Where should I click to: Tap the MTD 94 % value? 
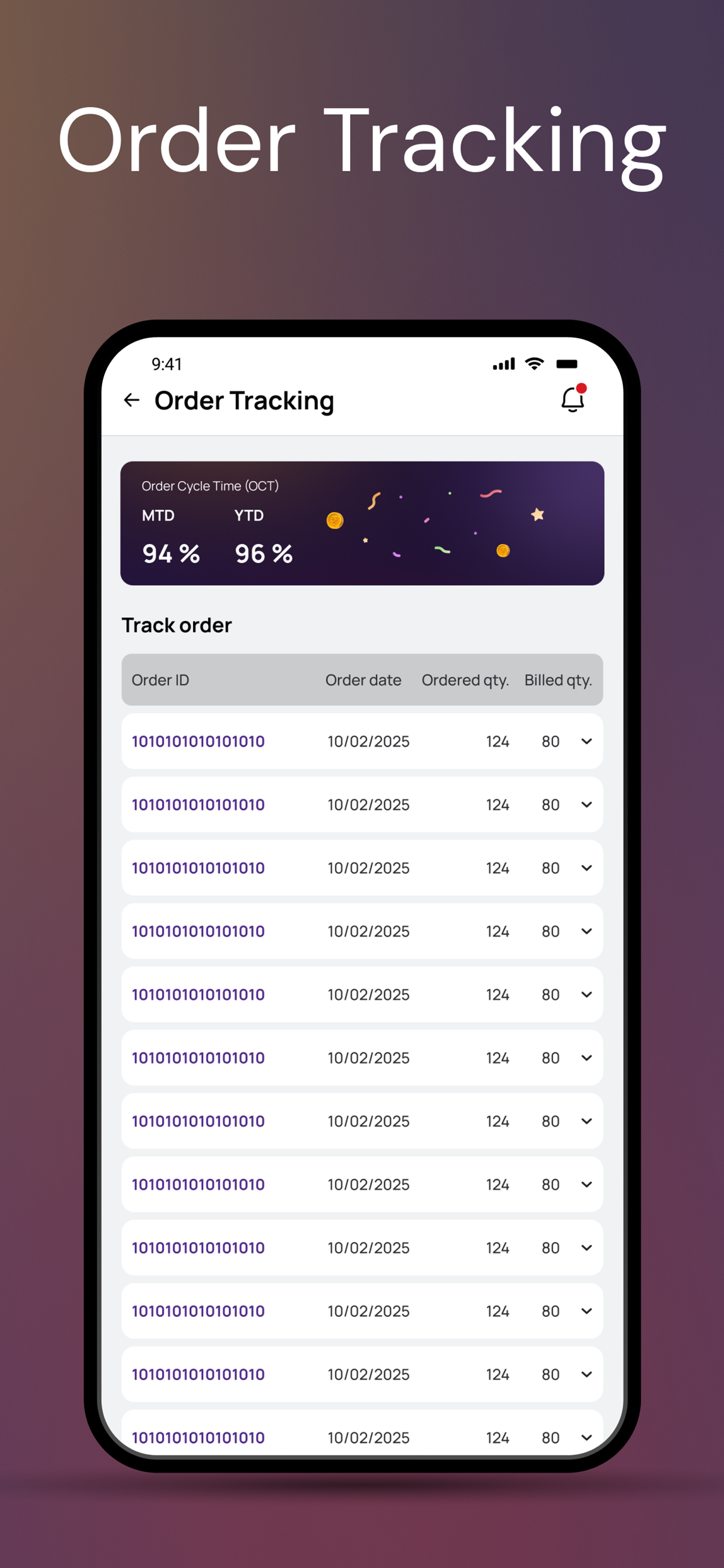tap(171, 554)
